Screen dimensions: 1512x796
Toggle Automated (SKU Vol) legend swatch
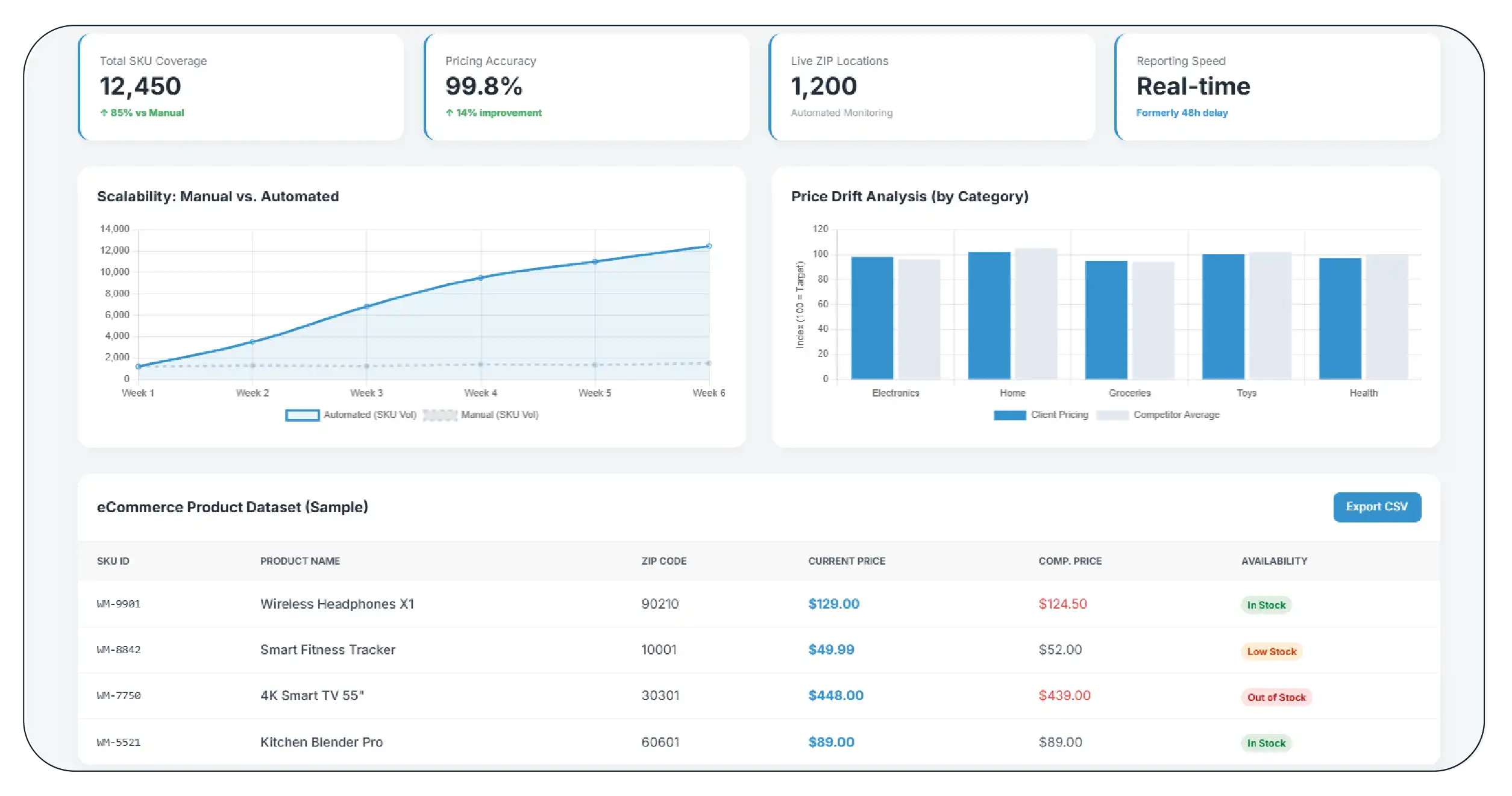pyautogui.click(x=302, y=415)
